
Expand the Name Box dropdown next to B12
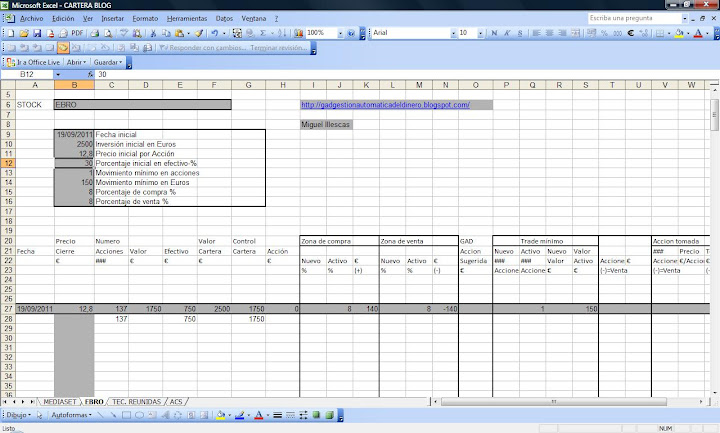coord(58,74)
